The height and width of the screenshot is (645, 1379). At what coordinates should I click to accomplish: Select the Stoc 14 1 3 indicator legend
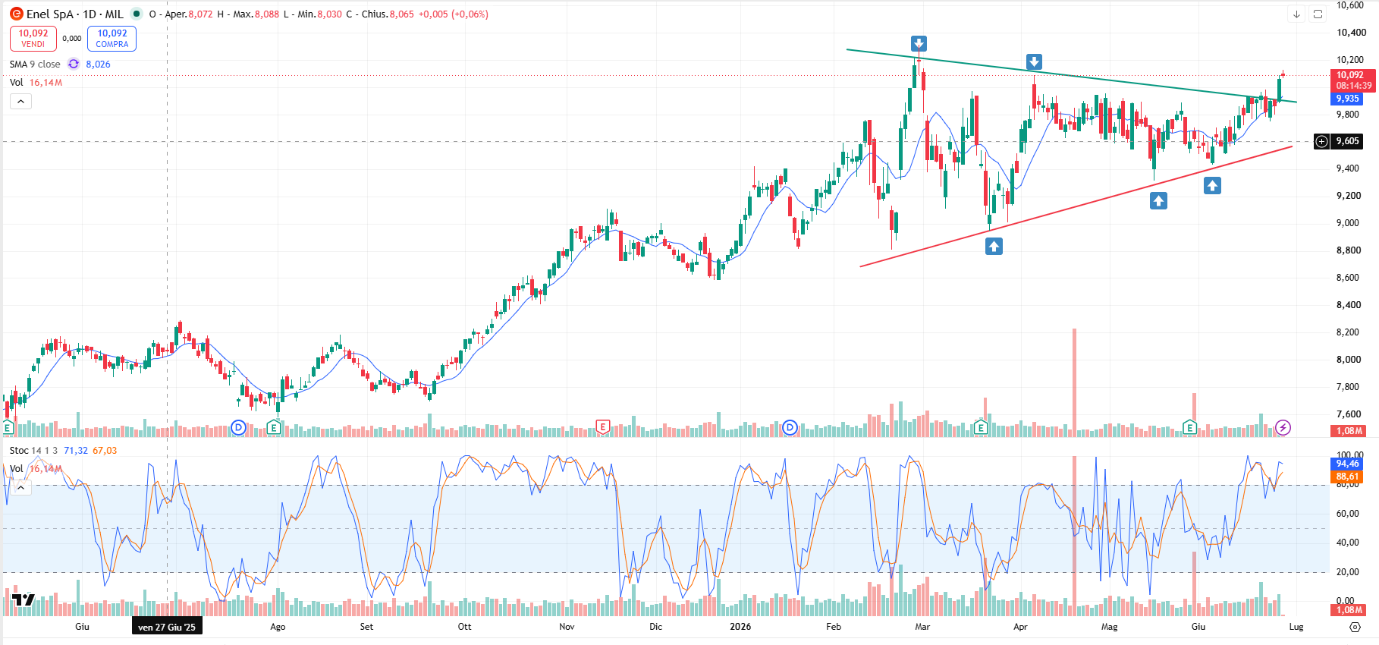pyautogui.click(x=33, y=452)
